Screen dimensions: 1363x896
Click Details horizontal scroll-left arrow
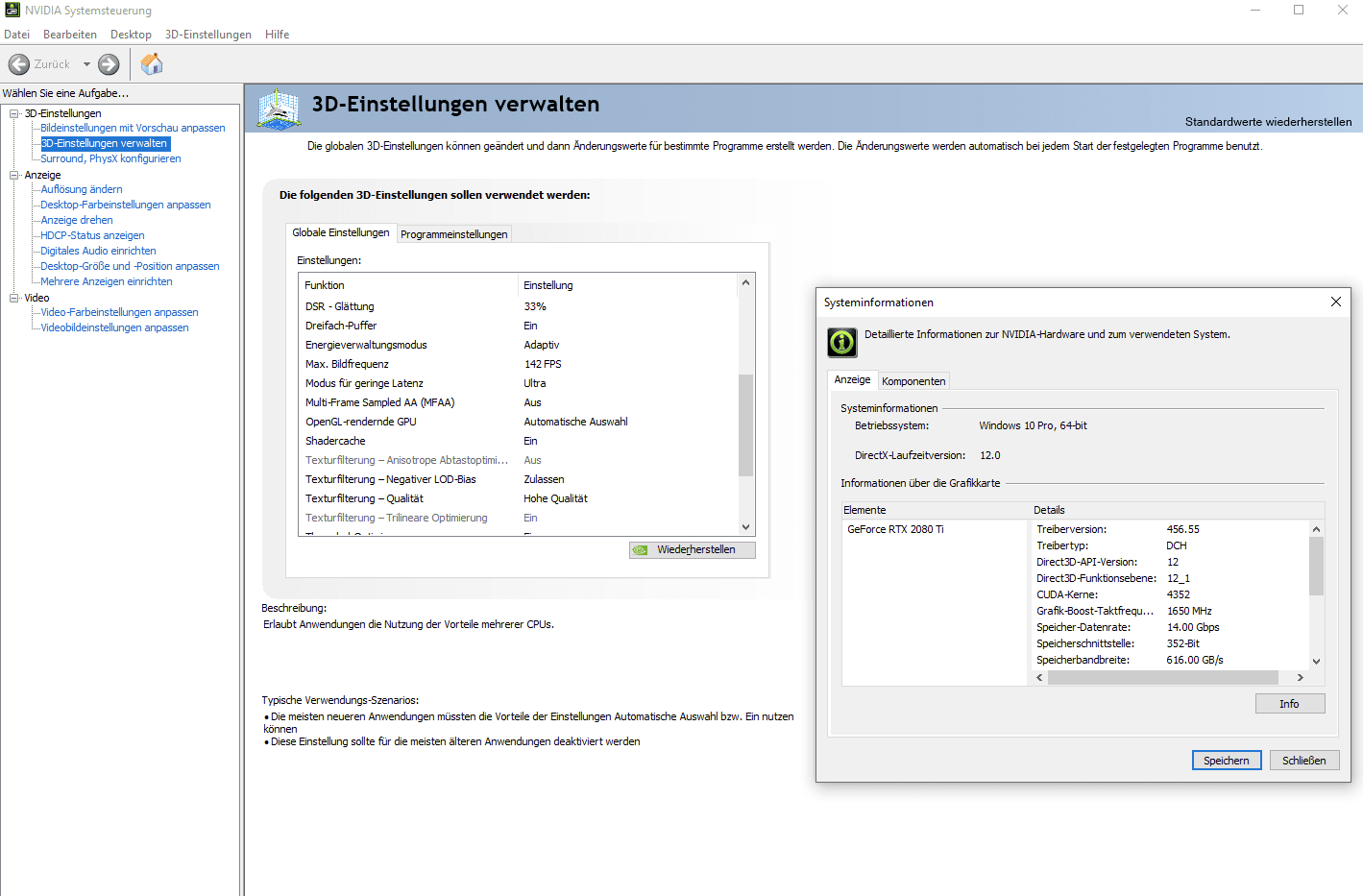coord(1039,678)
